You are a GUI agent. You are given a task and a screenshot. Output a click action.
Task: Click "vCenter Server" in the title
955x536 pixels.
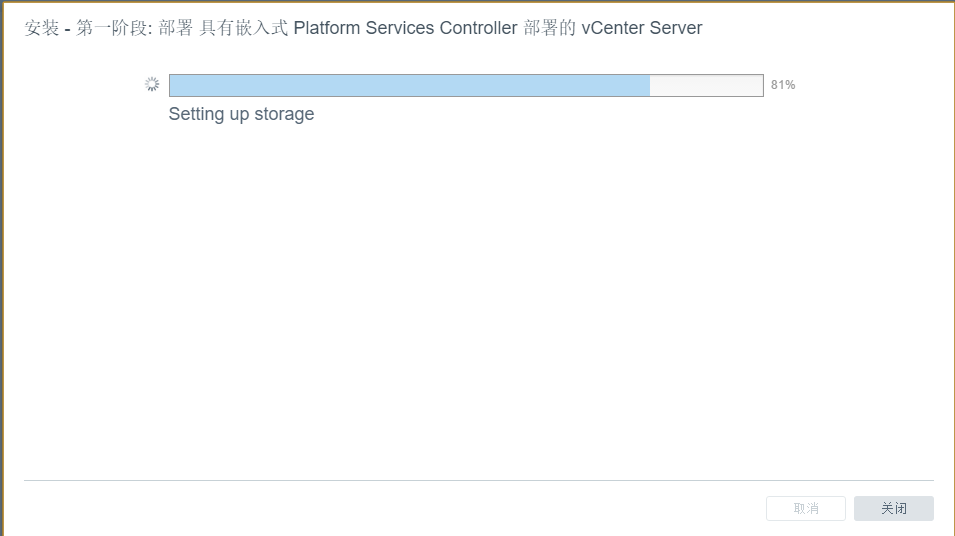point(641,28)
